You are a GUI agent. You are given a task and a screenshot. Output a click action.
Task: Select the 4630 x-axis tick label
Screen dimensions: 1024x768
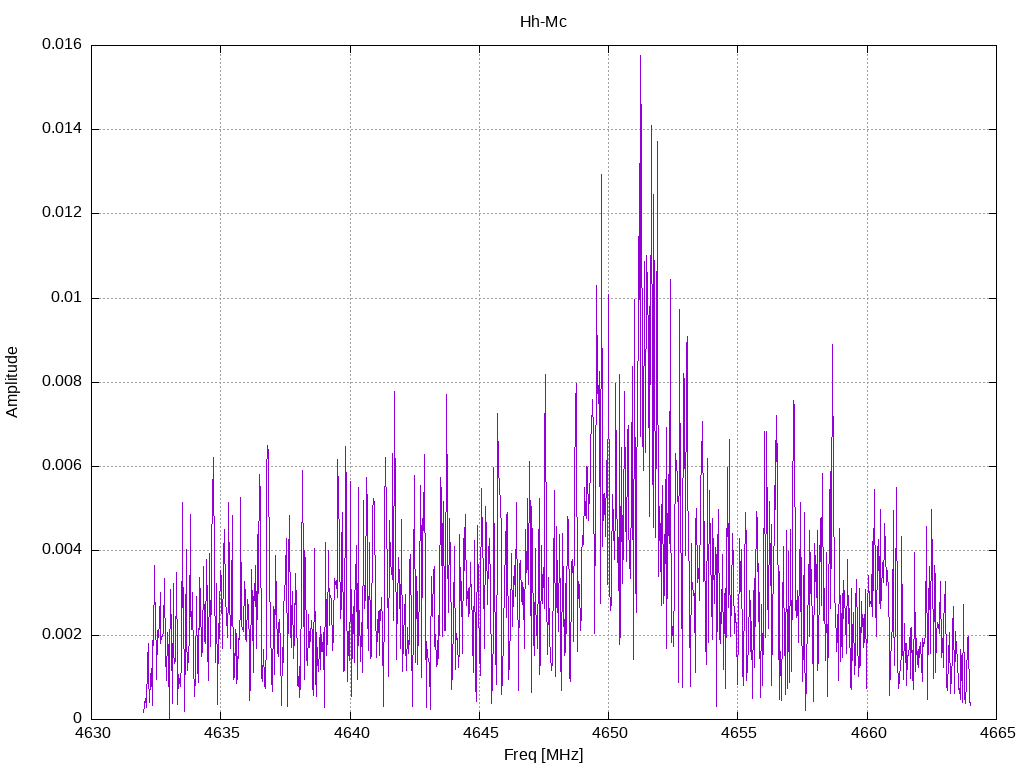tap(92, 732)
